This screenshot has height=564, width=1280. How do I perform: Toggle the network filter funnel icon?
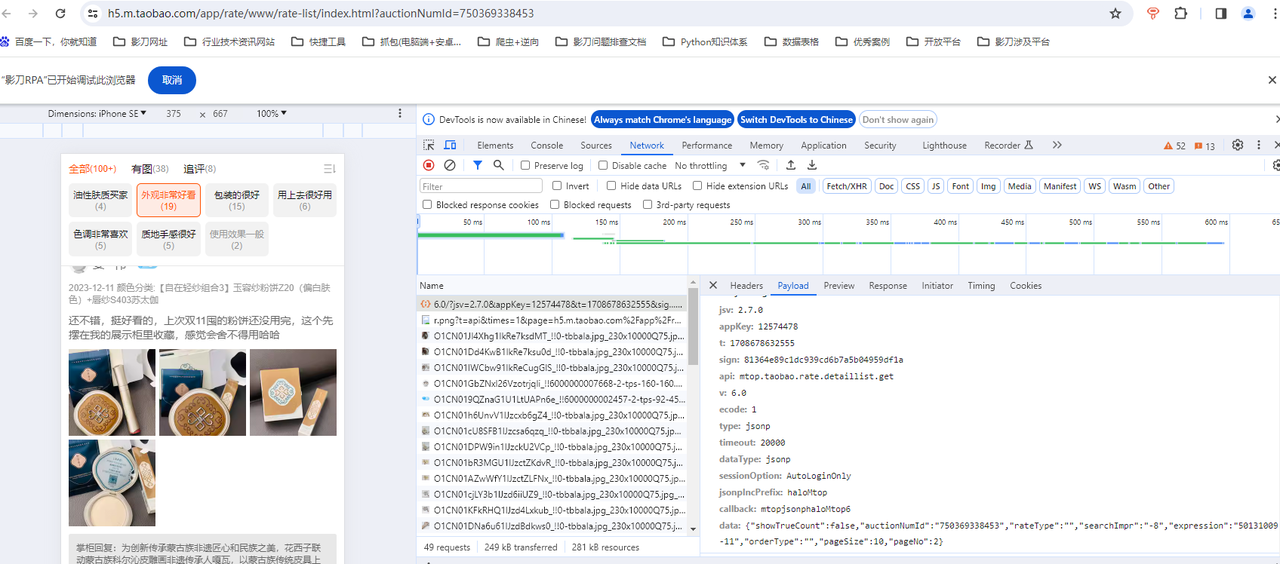477,165
